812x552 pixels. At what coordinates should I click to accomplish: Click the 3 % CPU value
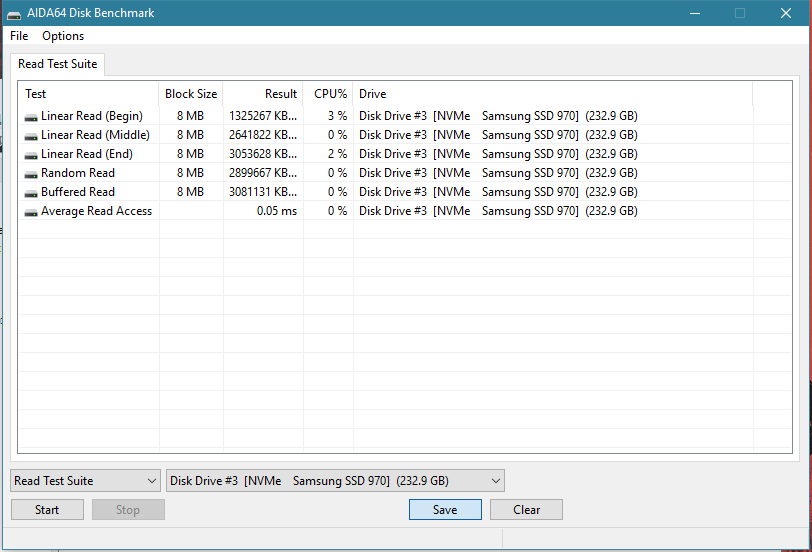click(x=337, y=116)
